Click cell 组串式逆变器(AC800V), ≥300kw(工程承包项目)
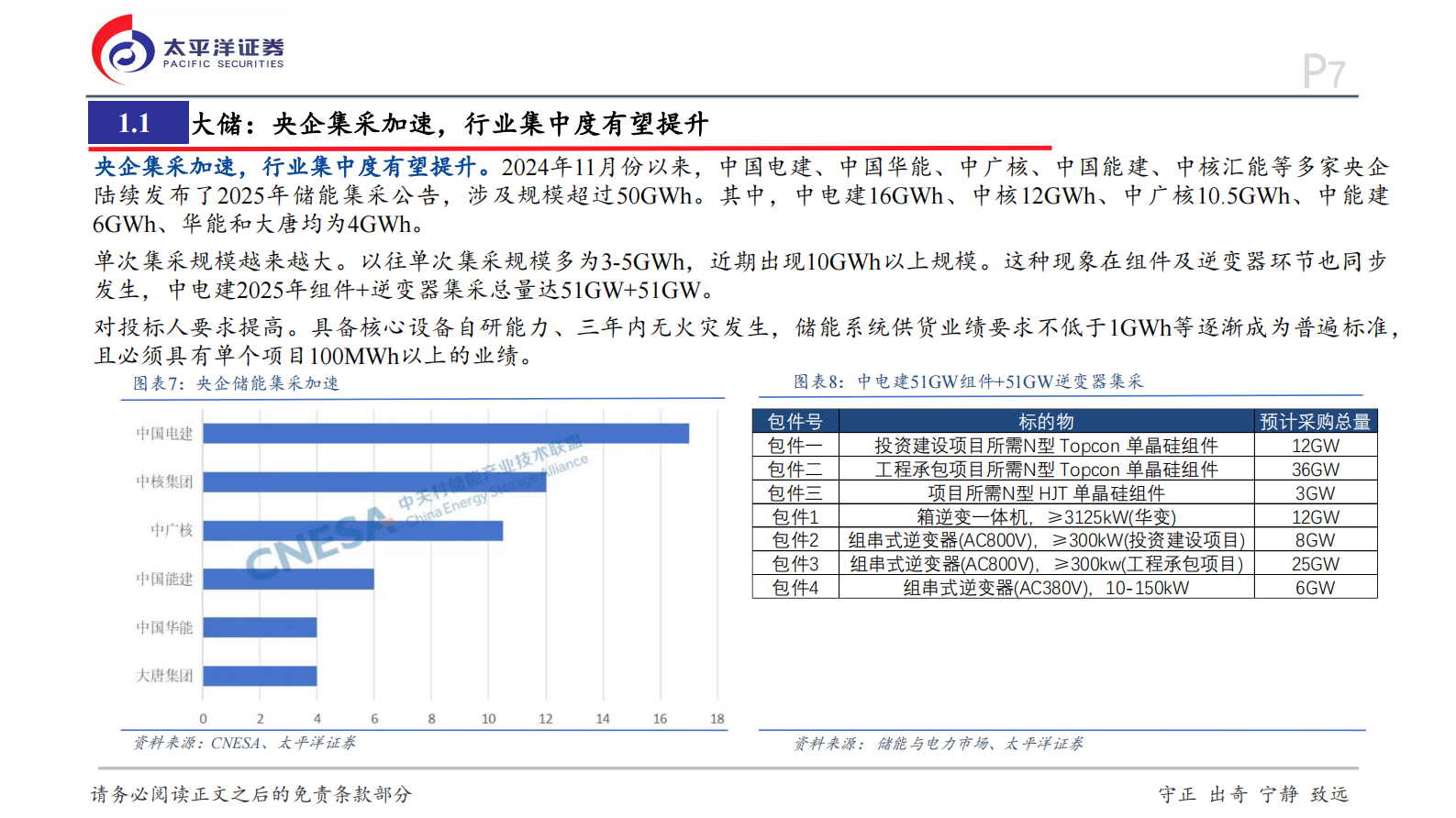Viewport: 1456px width, 818px height. pos(1046,564)
